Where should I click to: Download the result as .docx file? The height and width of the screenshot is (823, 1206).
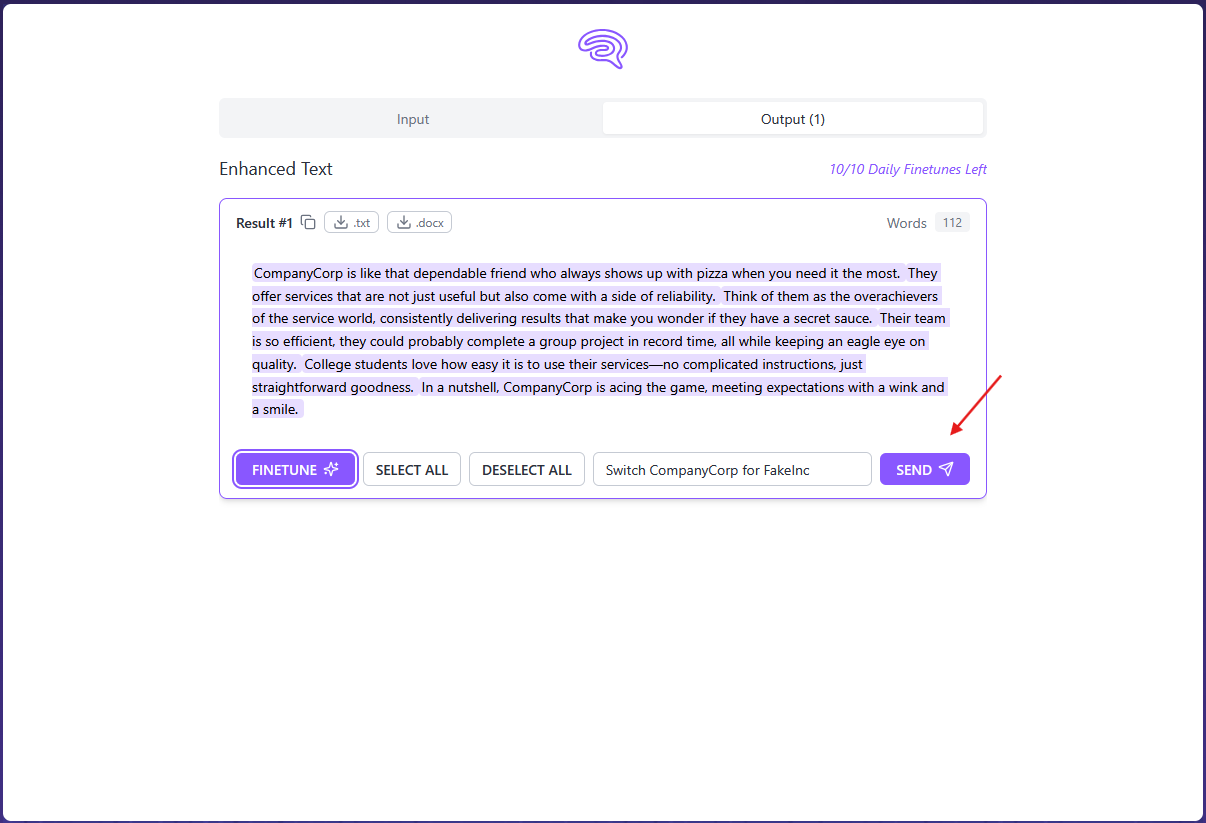tap(419, 222)
